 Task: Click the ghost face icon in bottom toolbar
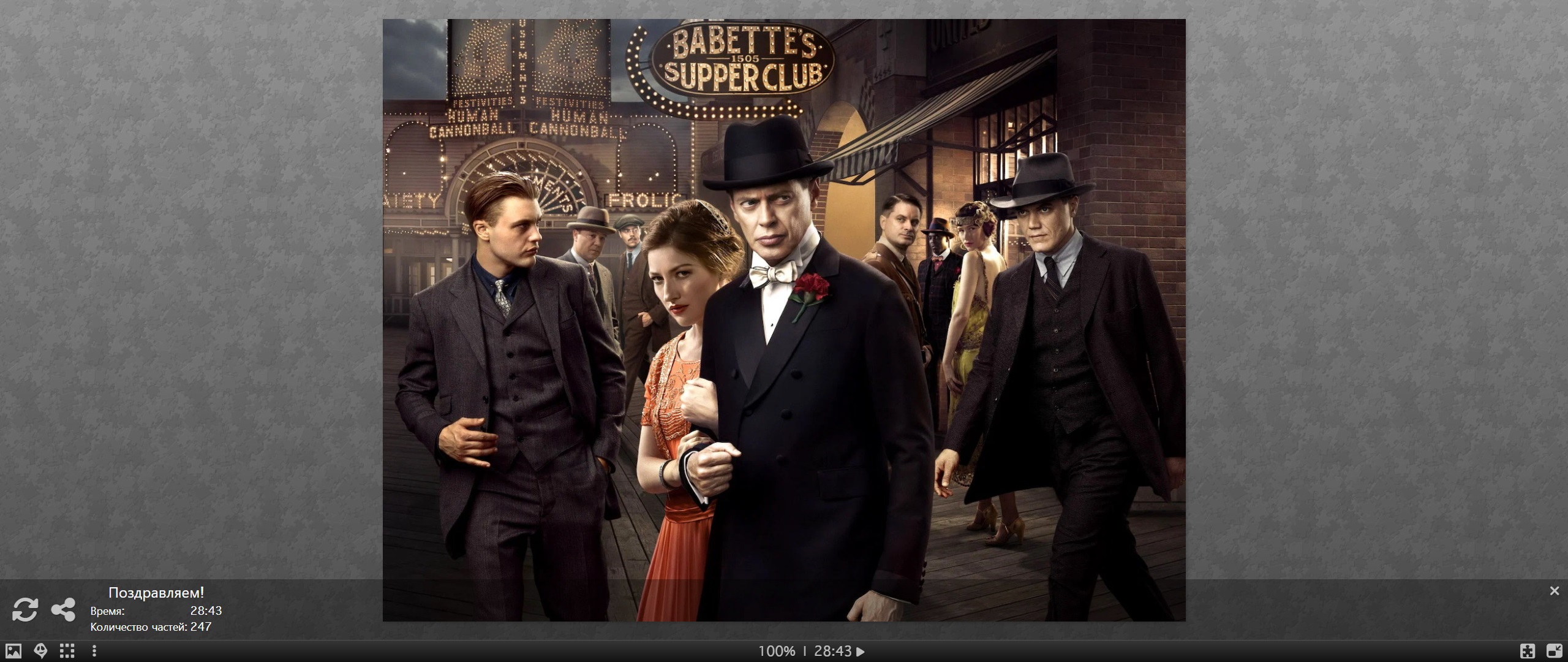[40, 651]
